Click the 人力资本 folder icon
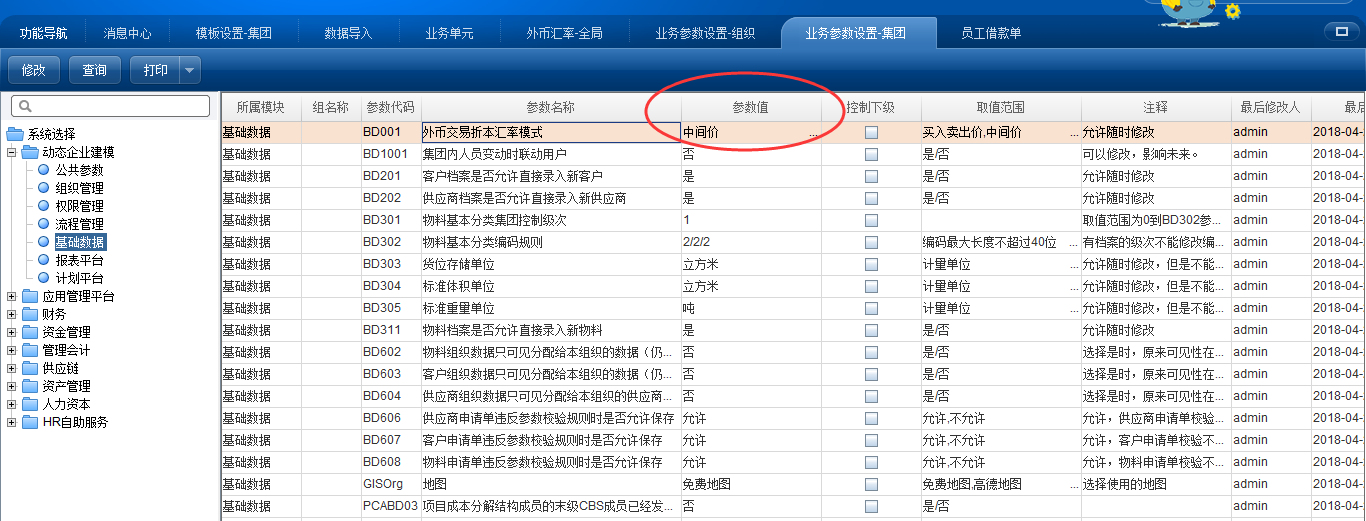This screenshot has height=521, width=1366. point(30,404)
